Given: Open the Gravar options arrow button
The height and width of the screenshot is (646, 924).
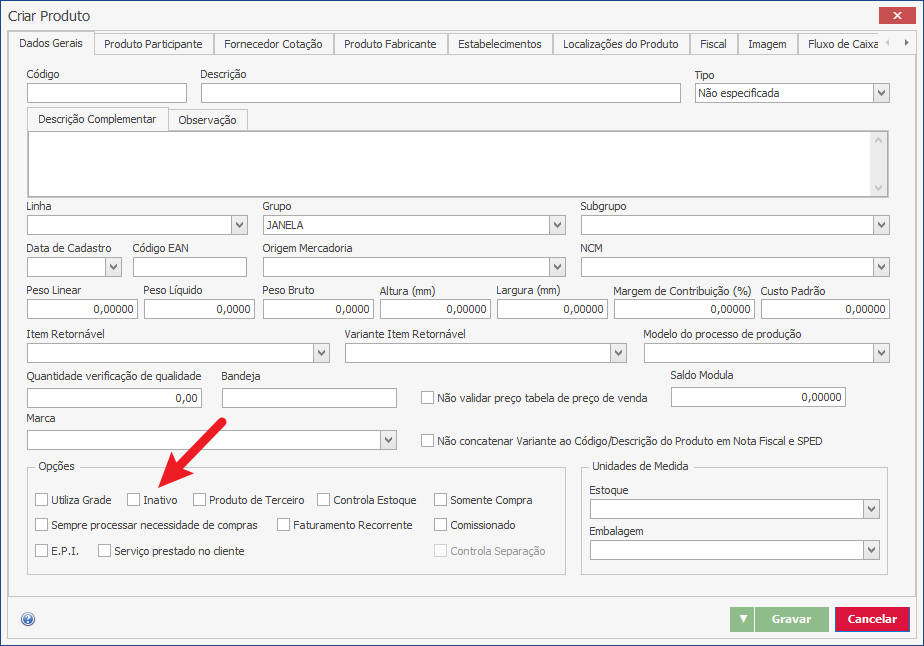Looking at the screenshot, I should (x=742, y=619).
